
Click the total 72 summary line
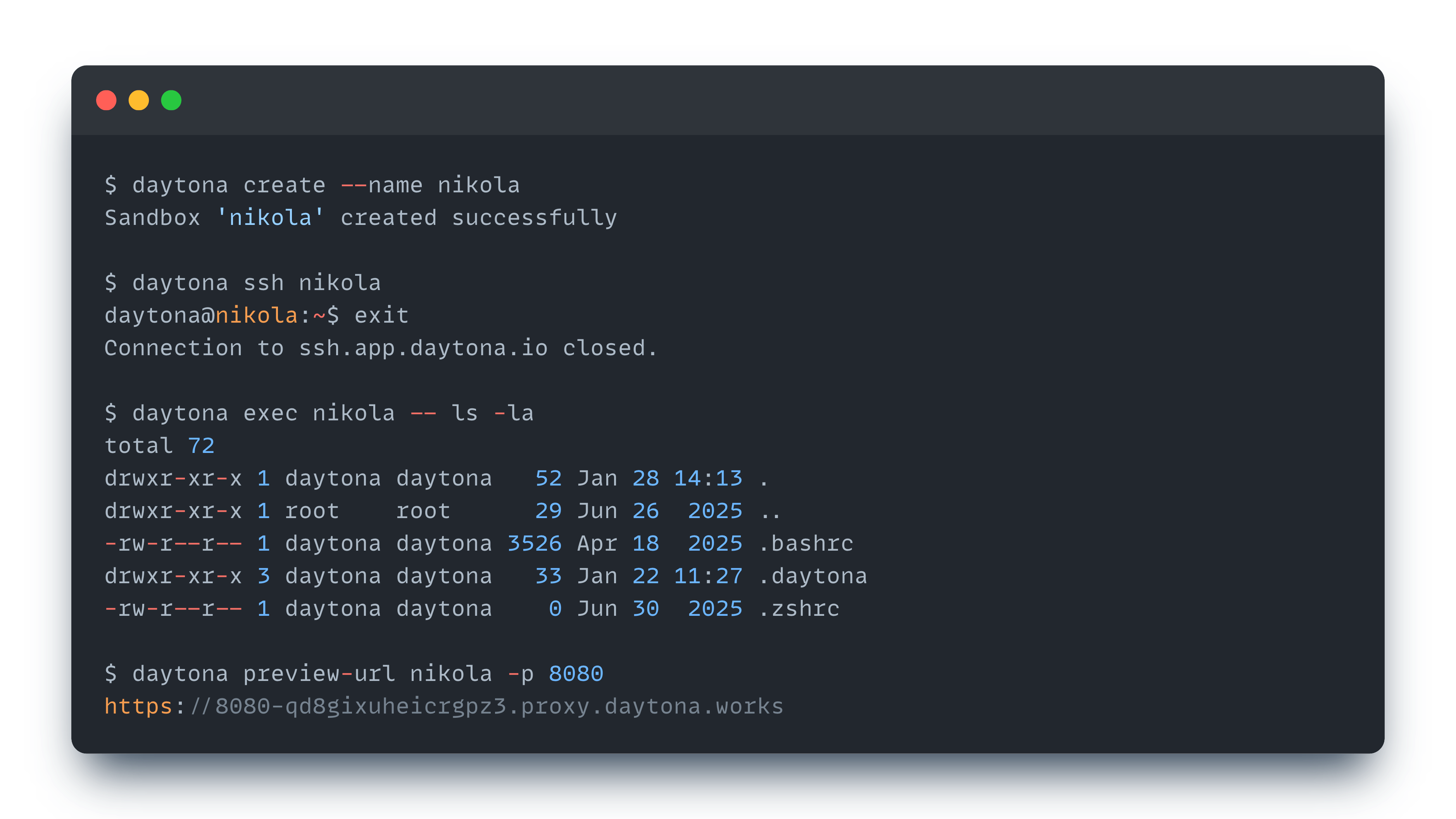coord(159,445)
